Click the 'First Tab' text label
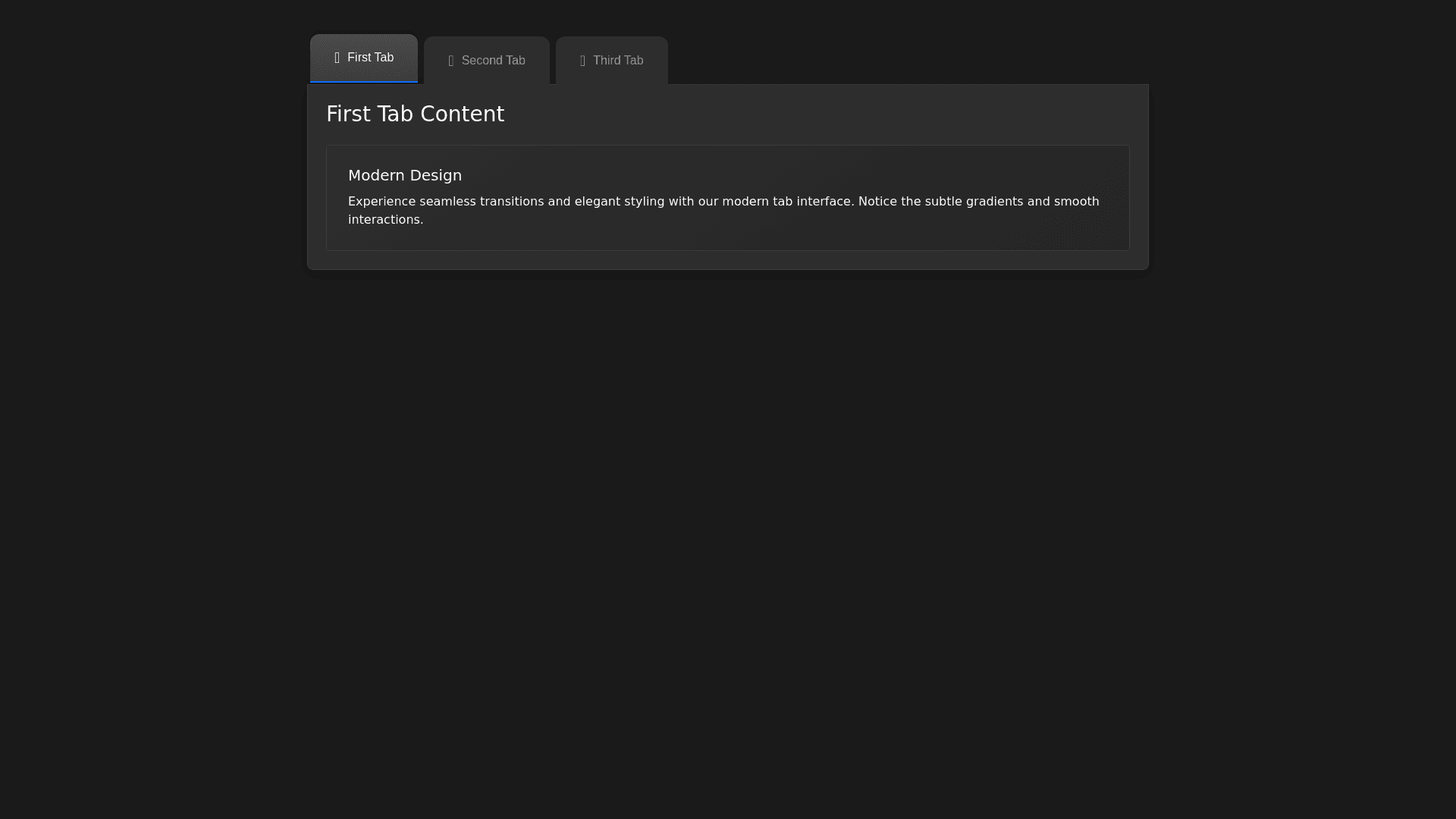 (x=370, y=58)
